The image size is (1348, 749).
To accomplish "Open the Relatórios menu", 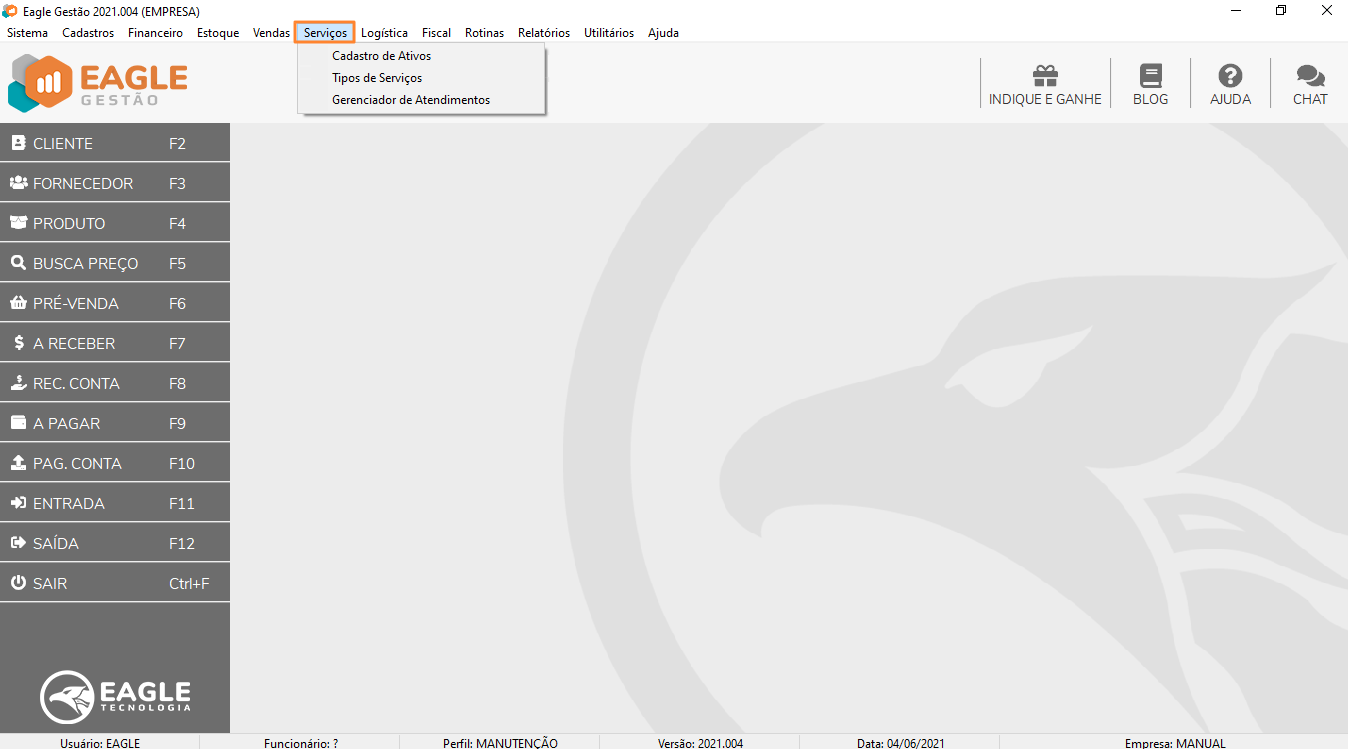I will click(544, 33).
